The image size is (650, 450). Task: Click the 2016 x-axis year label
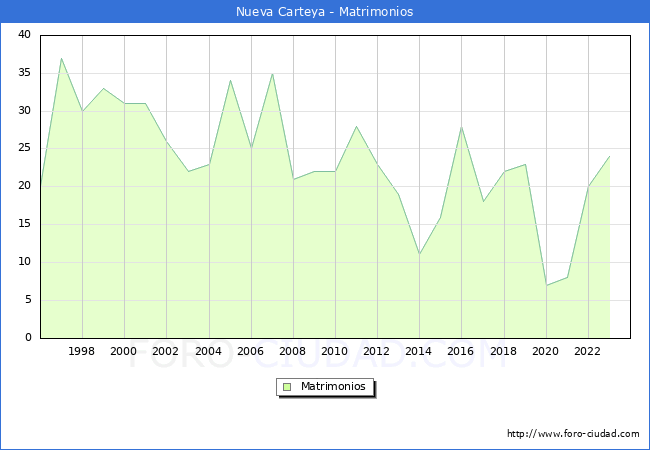point(462,352)
